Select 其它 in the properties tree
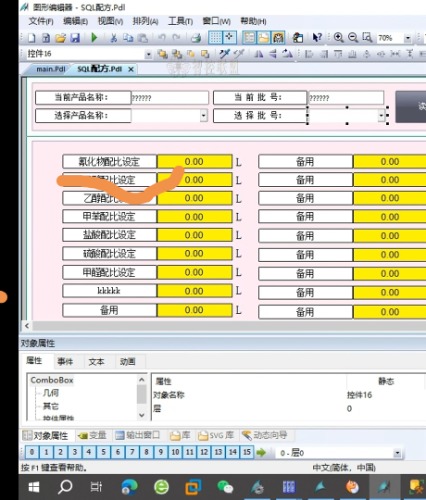Viewport: 426px width, 500px height. (51, 406)
